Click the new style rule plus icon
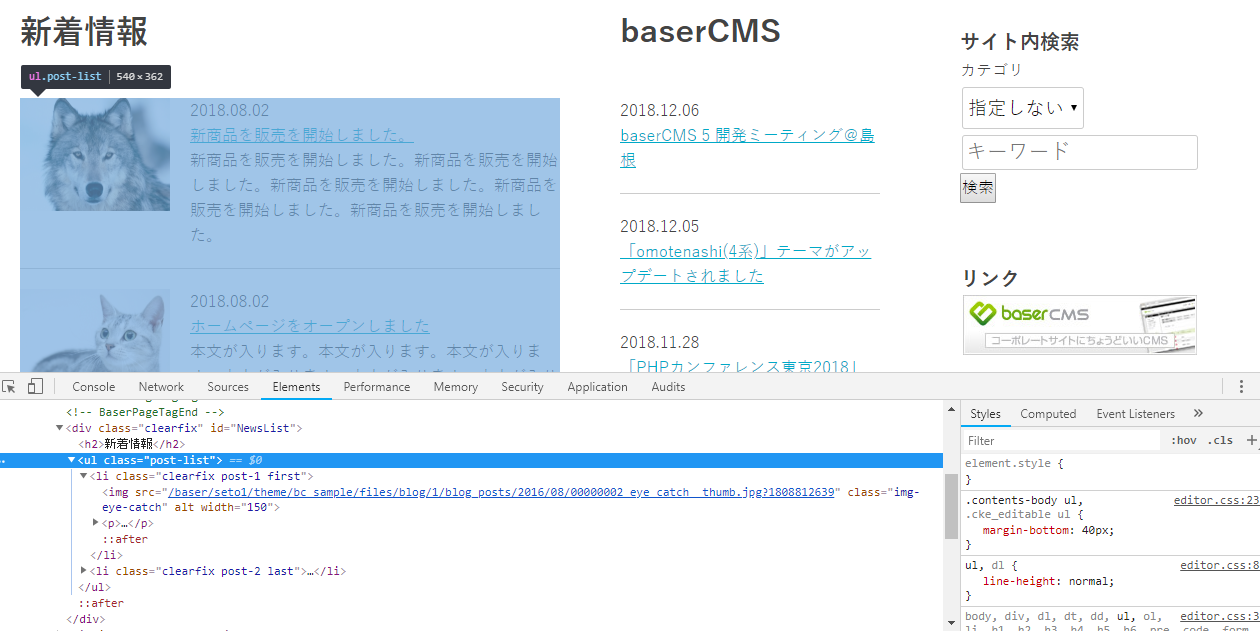Image resolution: width=1260 pixels, height=631 pixels. point(1250,440)
